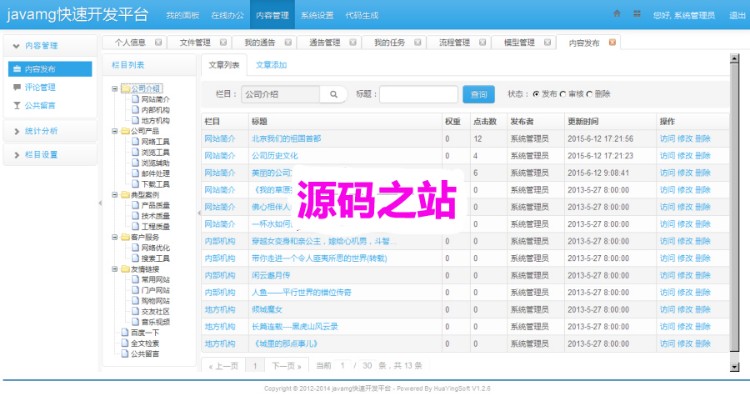Click 修改 for the 公司历史文化 row
The height and width of the screenshot is (396, 750).
tap(685, 156)
